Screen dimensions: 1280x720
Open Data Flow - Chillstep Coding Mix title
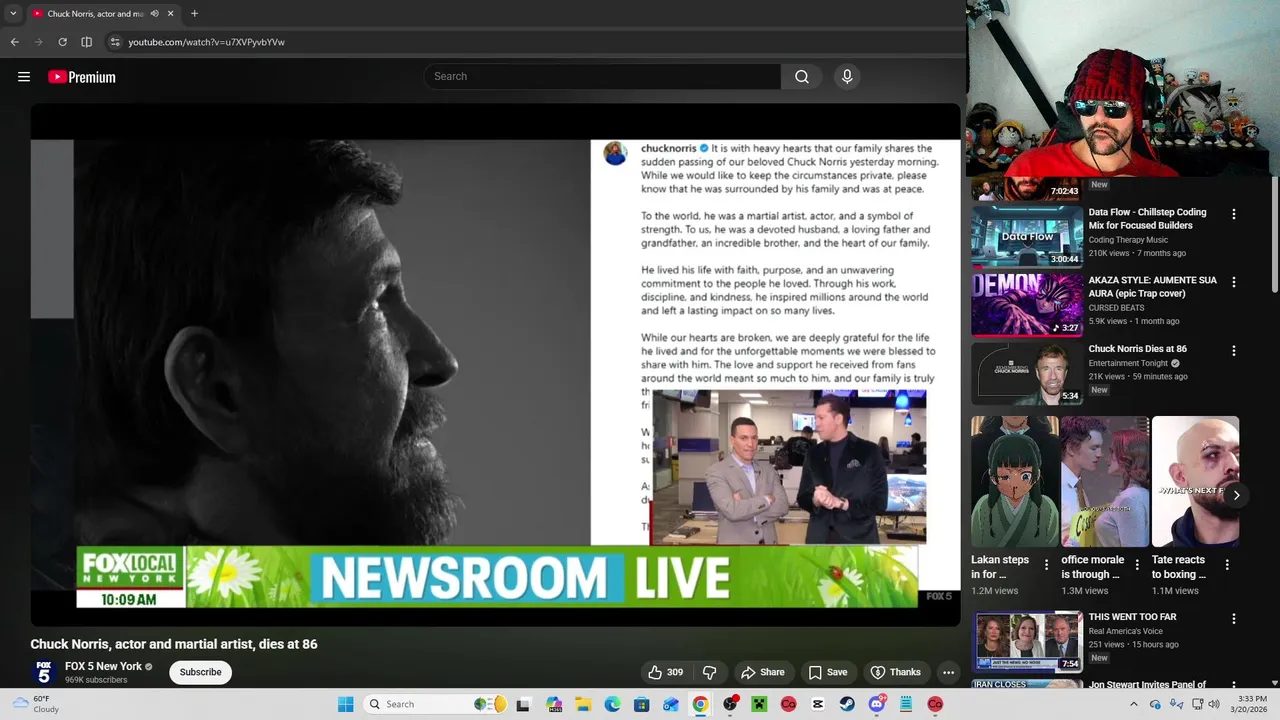point(1147,219)
